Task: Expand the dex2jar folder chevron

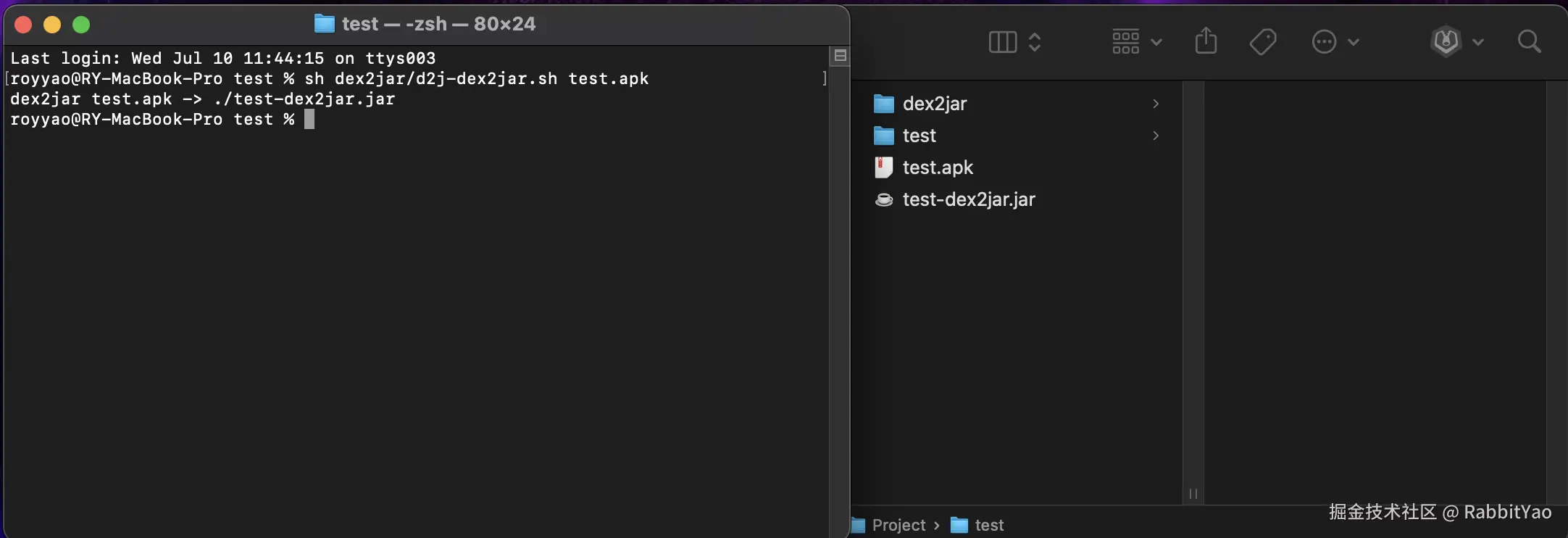Action: click(x=1156, y=104)
